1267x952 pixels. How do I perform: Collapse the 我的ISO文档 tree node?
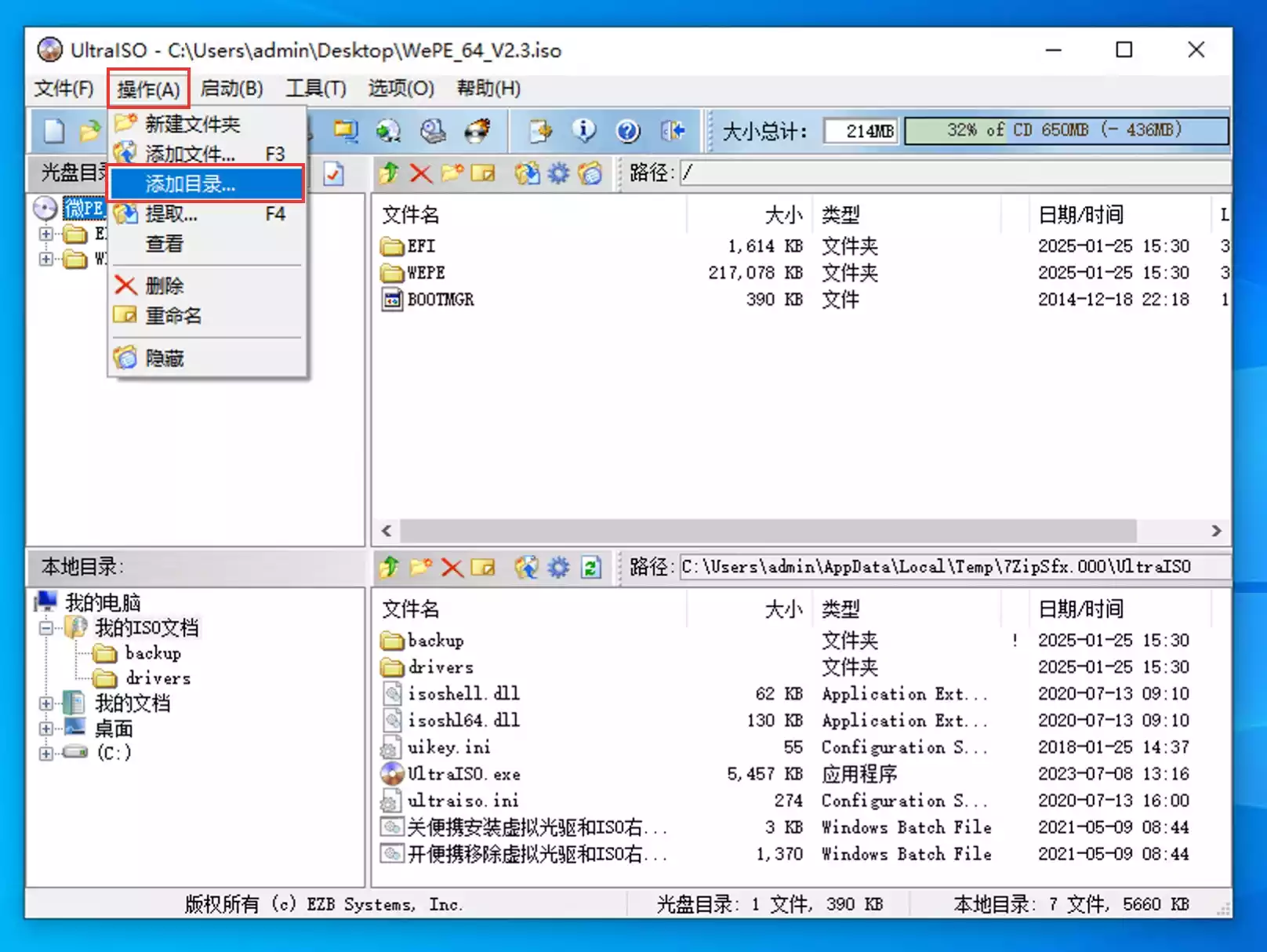tap(46, 628)
